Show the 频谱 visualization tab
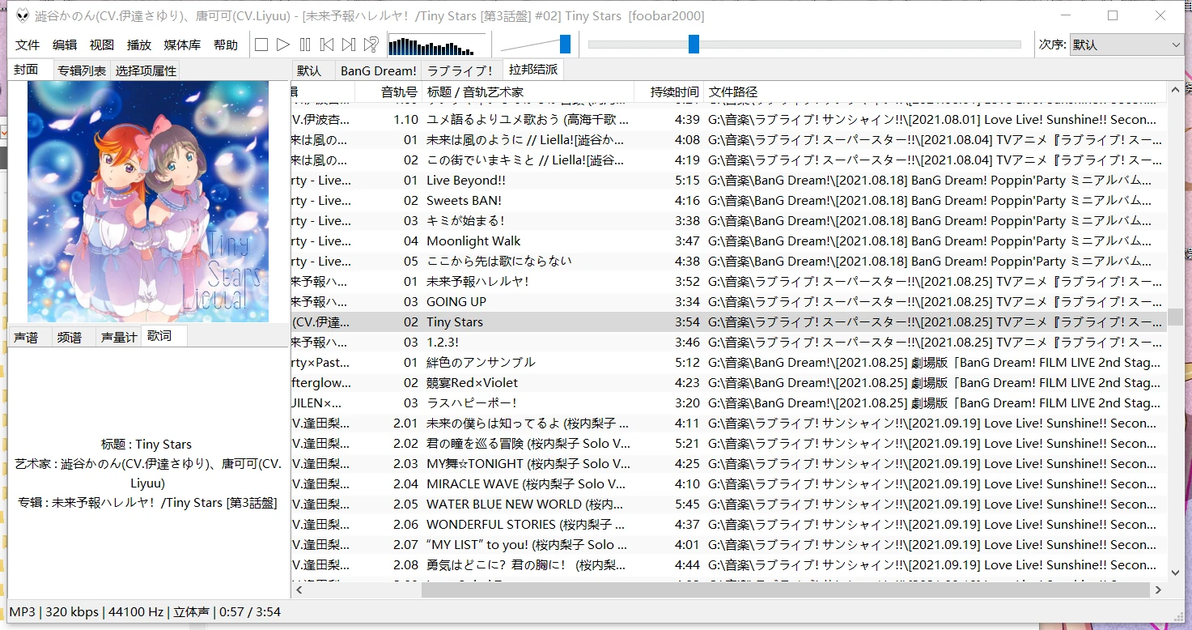The width and height of the screenshot is (1192, 630). (x=69, y=337)
